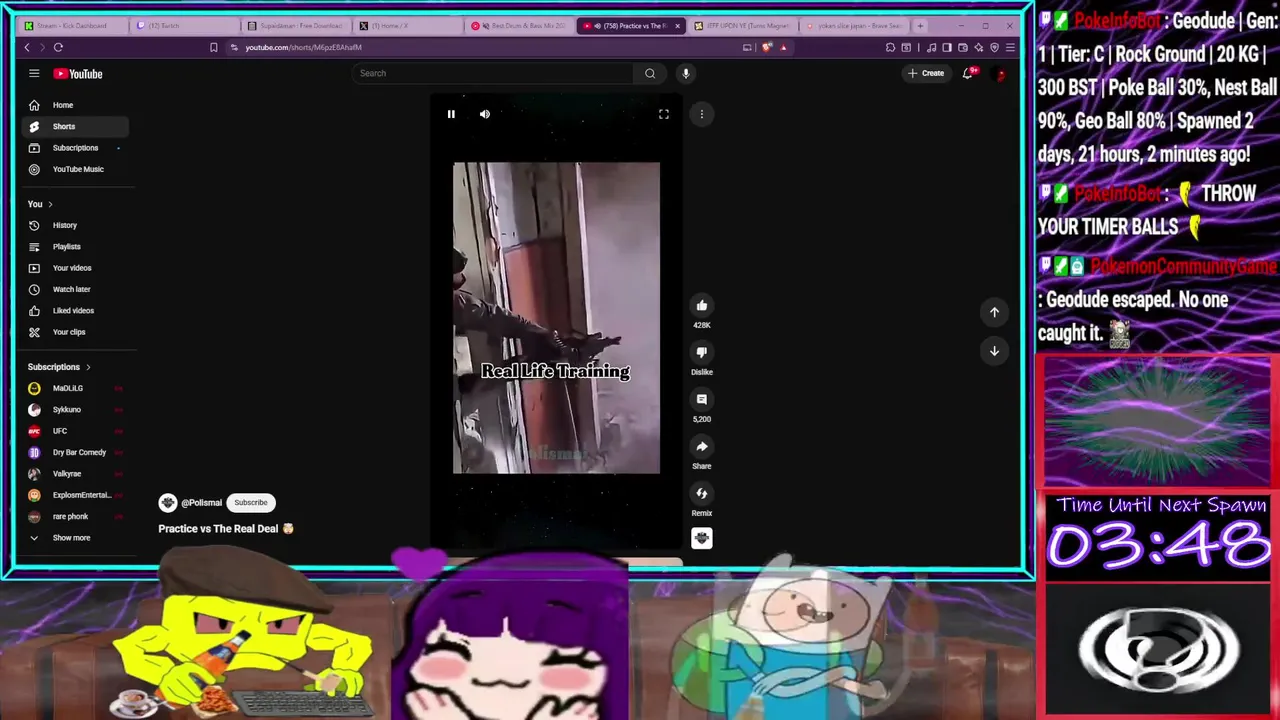1280x720 pixels.
Task: Open MaDLiLG subscription channel
Action: [75, 388]
